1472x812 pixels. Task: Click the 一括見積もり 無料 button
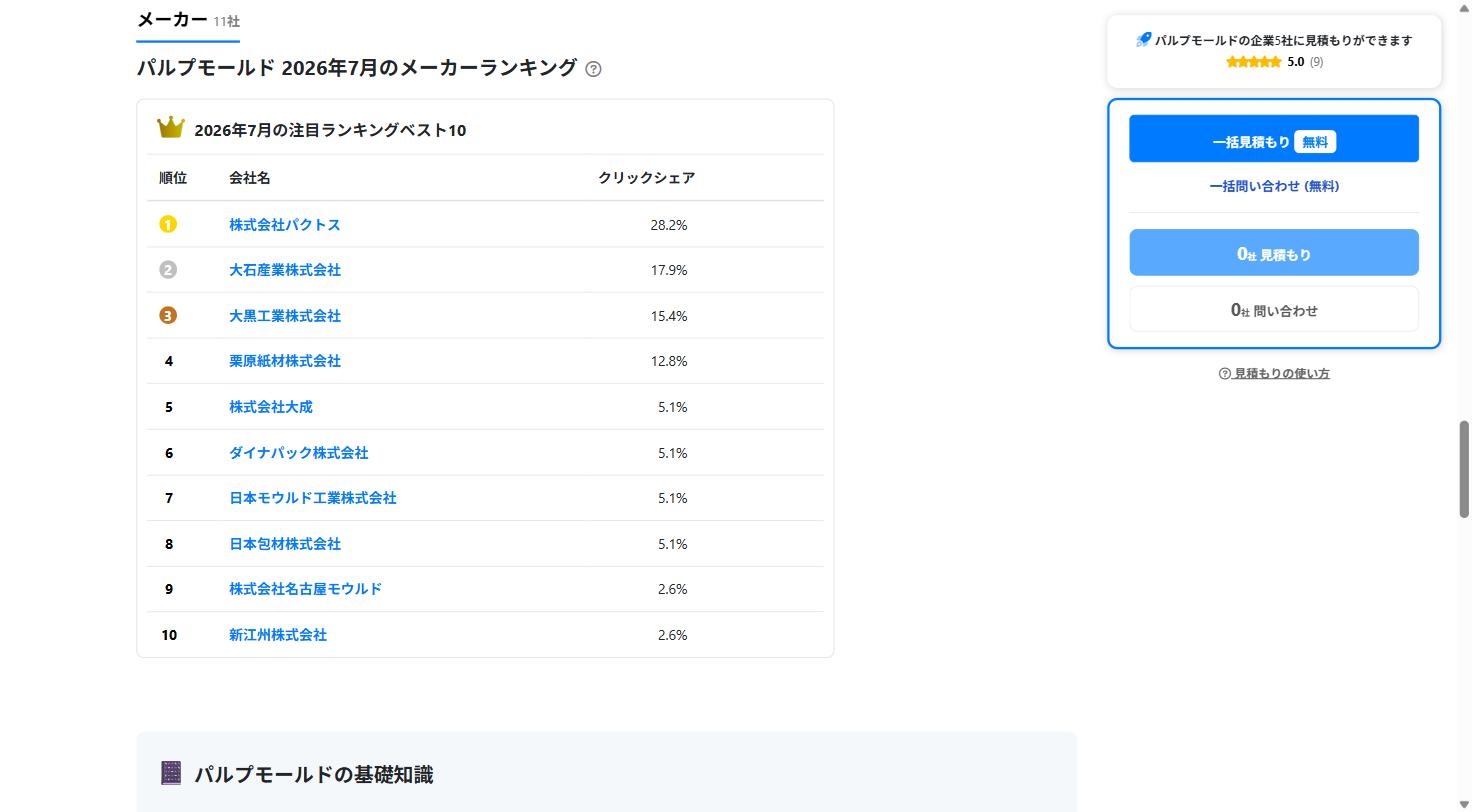click(x=1274, y=139)
